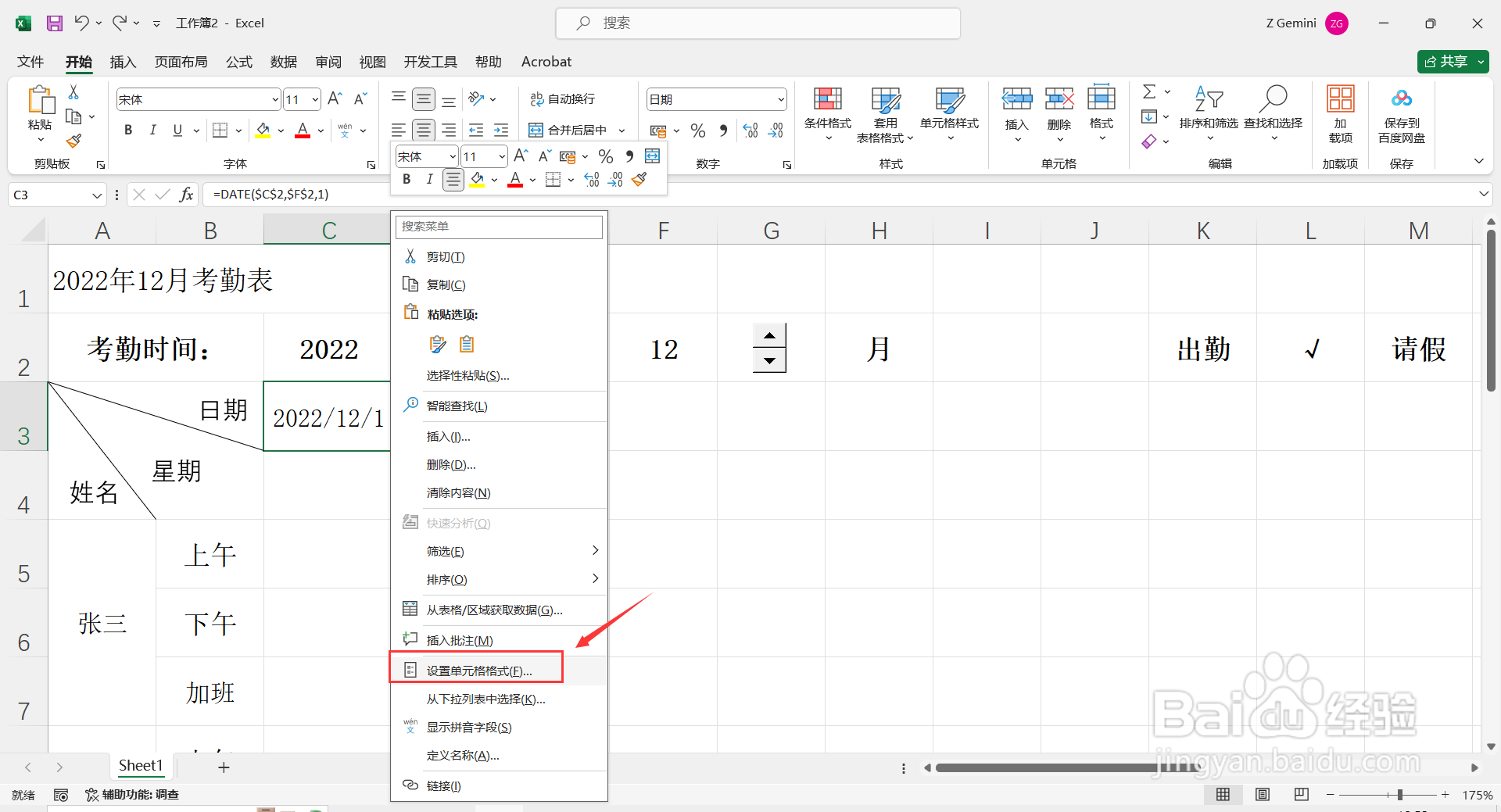Switch to Page Layout view button
This screenshot has height=812, width=1501.
point(1263,795)
